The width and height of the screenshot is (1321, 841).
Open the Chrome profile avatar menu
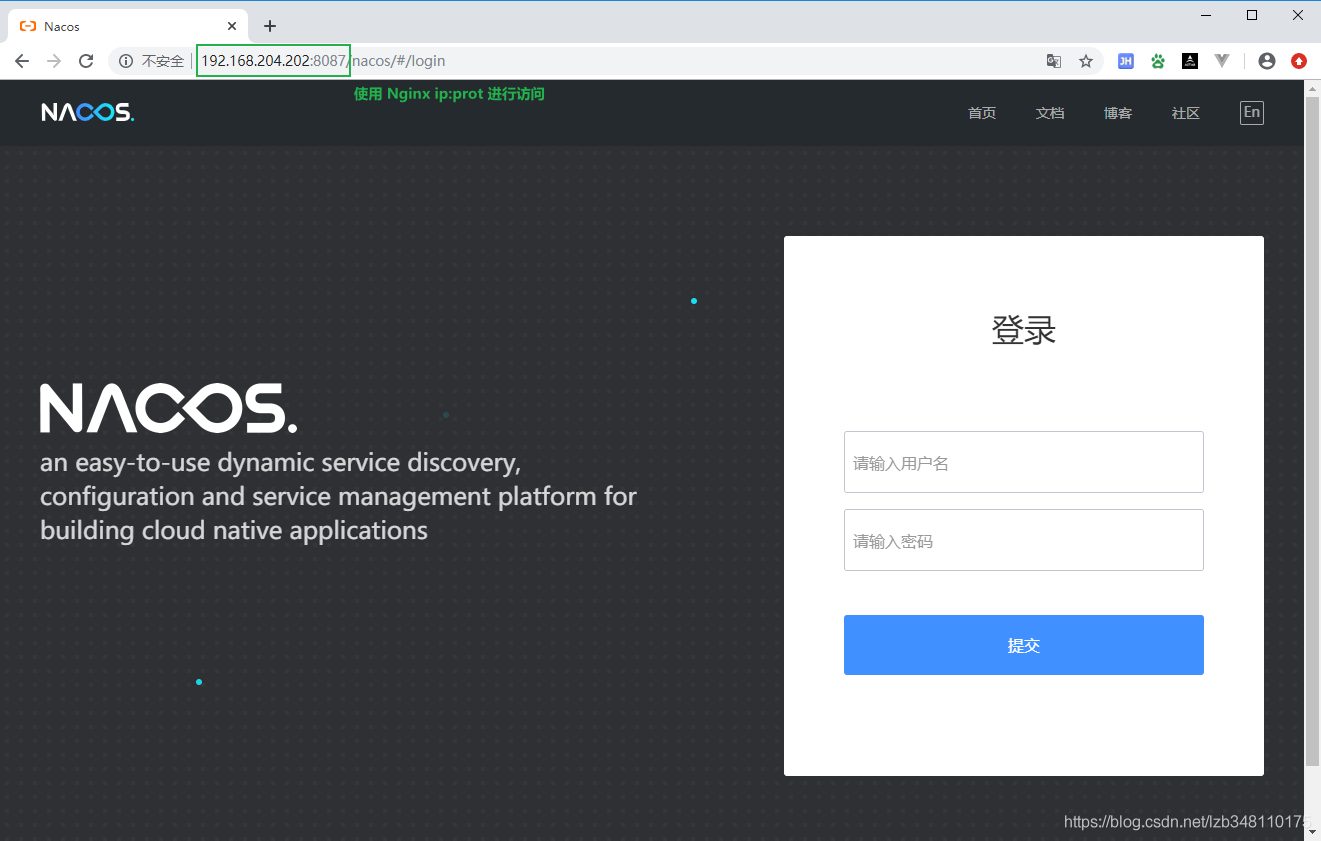1267,61
